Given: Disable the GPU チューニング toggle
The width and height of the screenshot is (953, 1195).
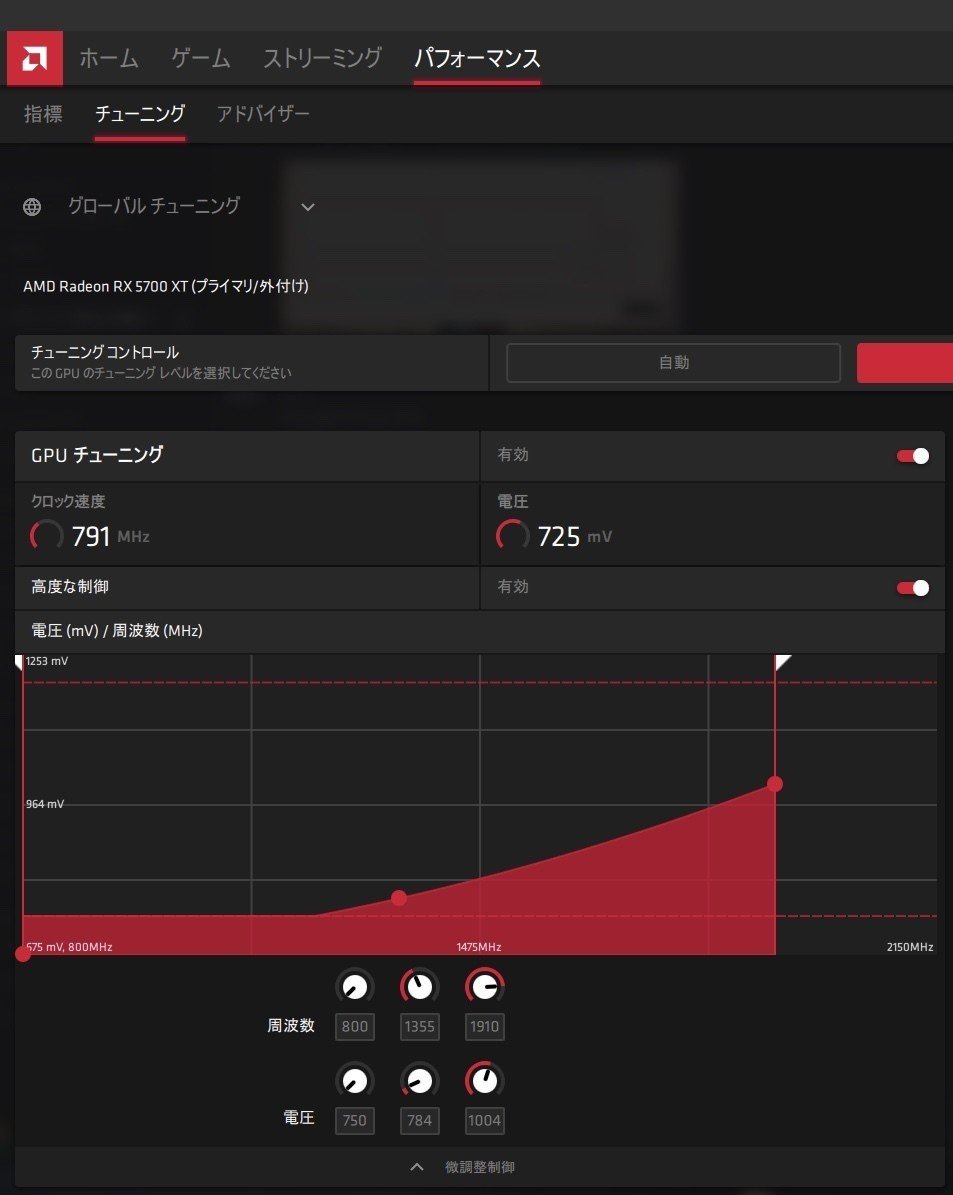Looking at the screenshot, I should pos(912,455).
